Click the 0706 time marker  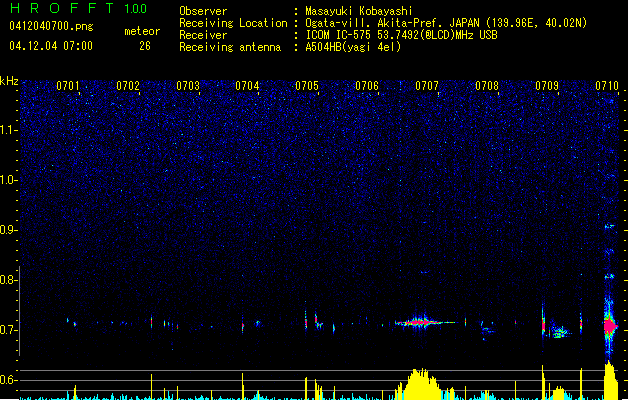(x=367, y=86)
